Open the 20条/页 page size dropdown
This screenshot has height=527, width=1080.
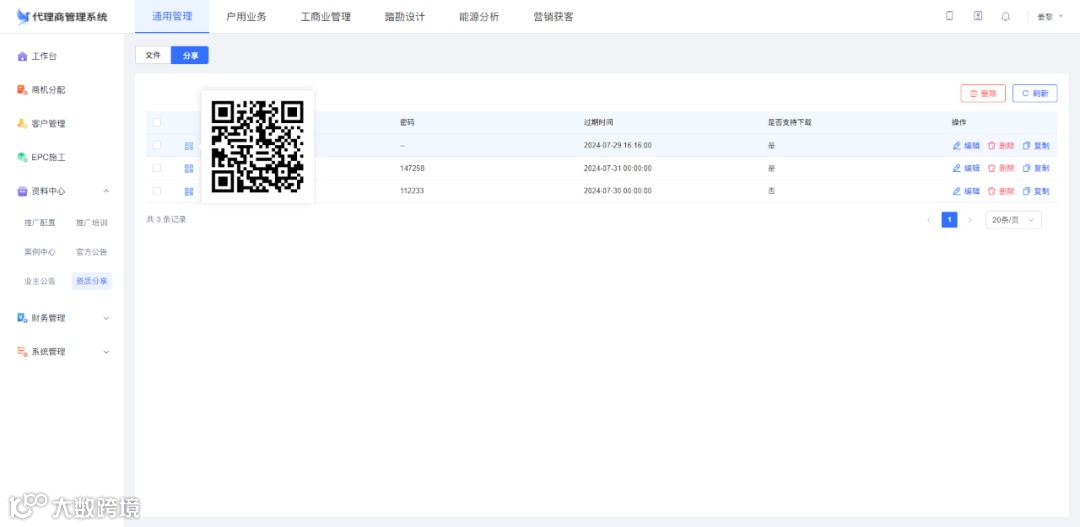[1013, 220]
